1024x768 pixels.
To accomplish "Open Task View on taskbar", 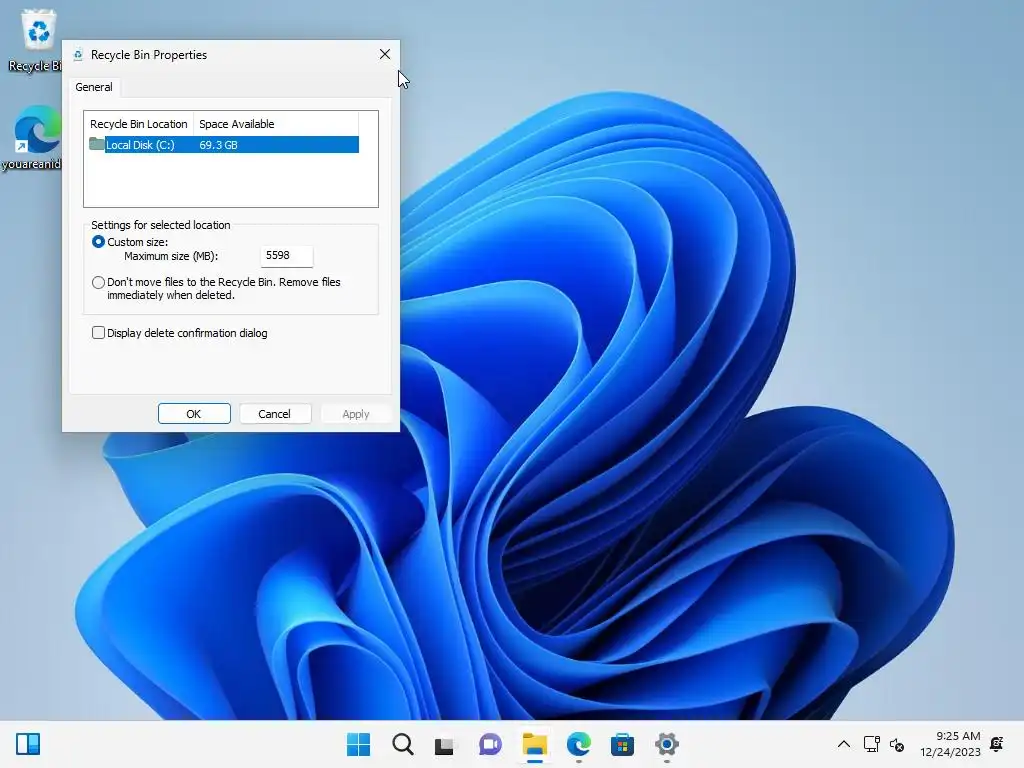I will tap(445, 744).
